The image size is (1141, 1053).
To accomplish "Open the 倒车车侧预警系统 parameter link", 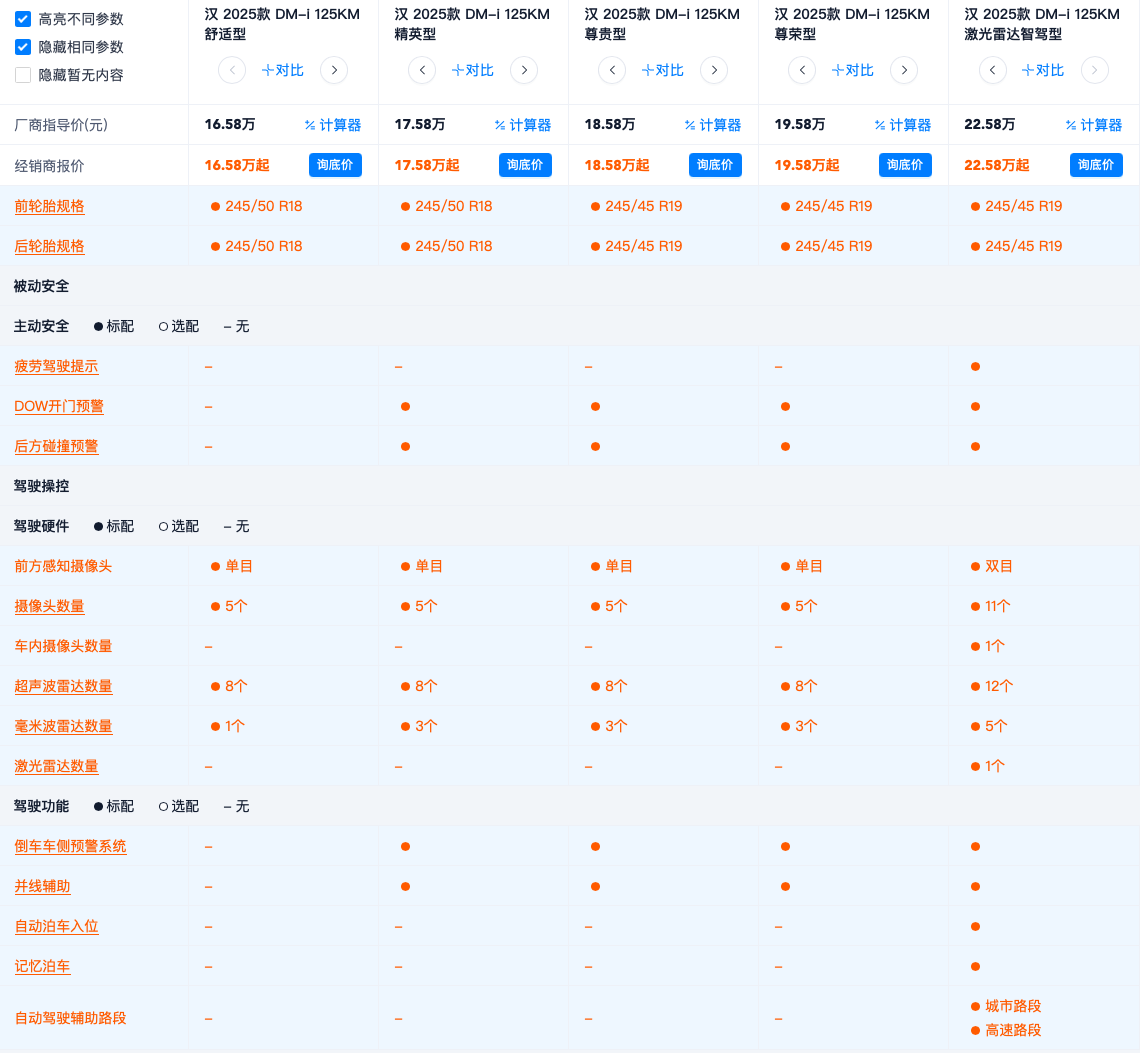I will pyautogui.click(x=71, y=847).
